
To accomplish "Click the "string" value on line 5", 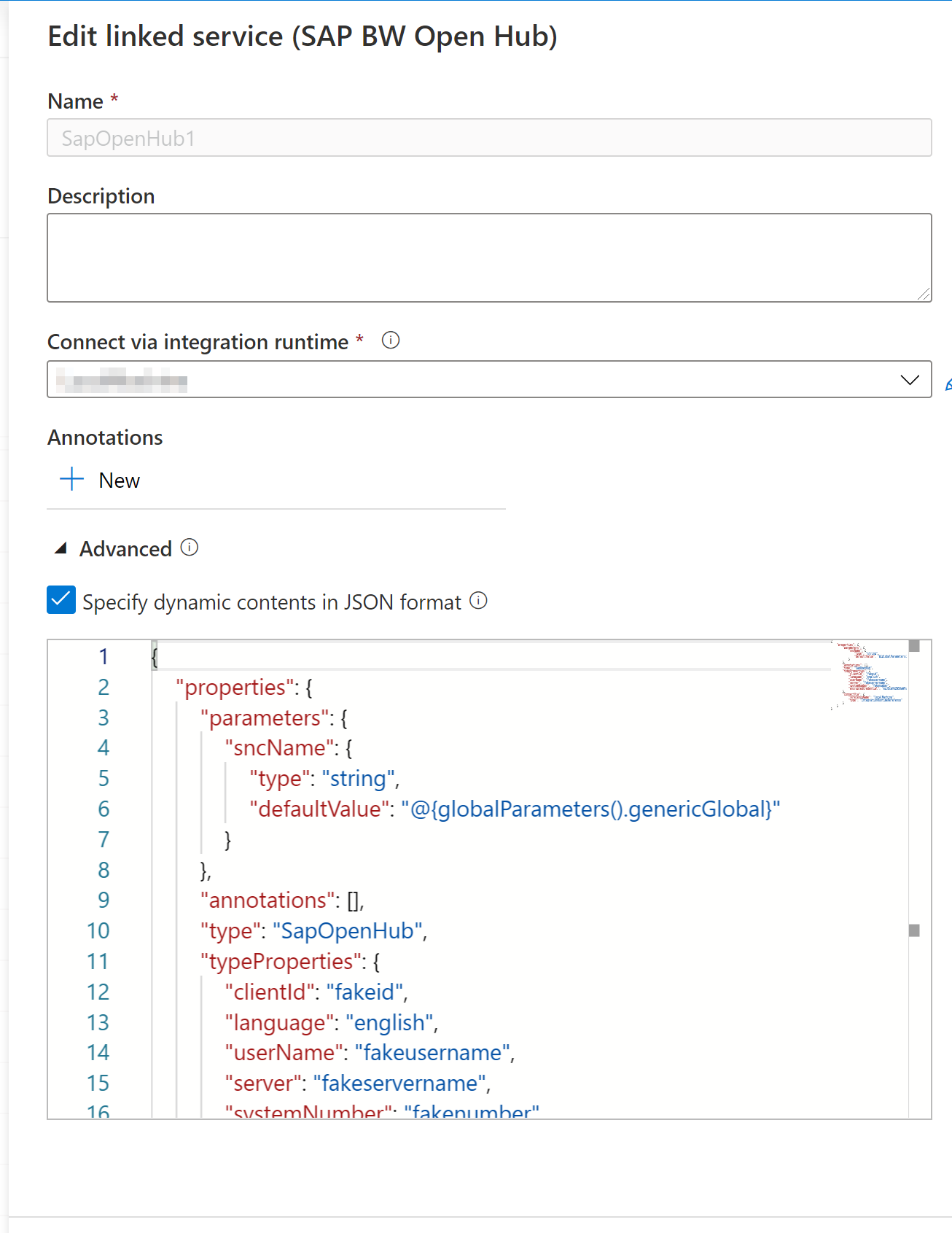I will (359, 779).
